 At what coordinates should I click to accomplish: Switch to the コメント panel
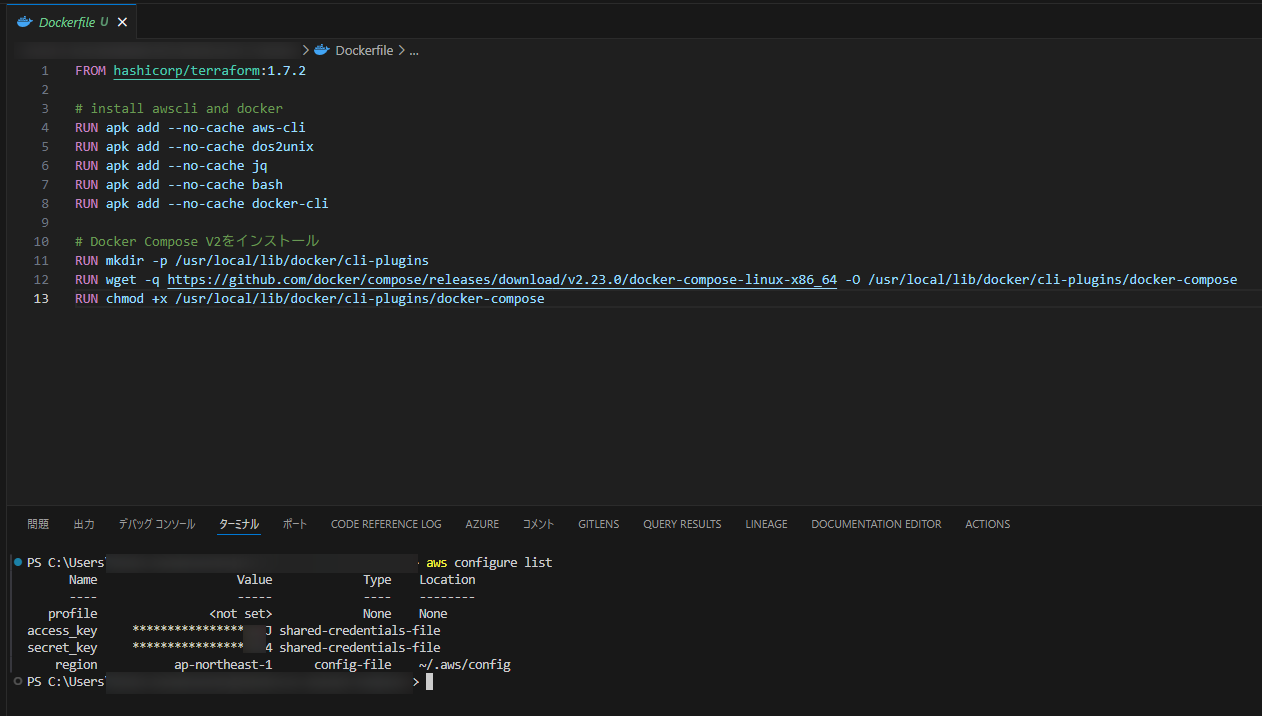click(538, 523)
